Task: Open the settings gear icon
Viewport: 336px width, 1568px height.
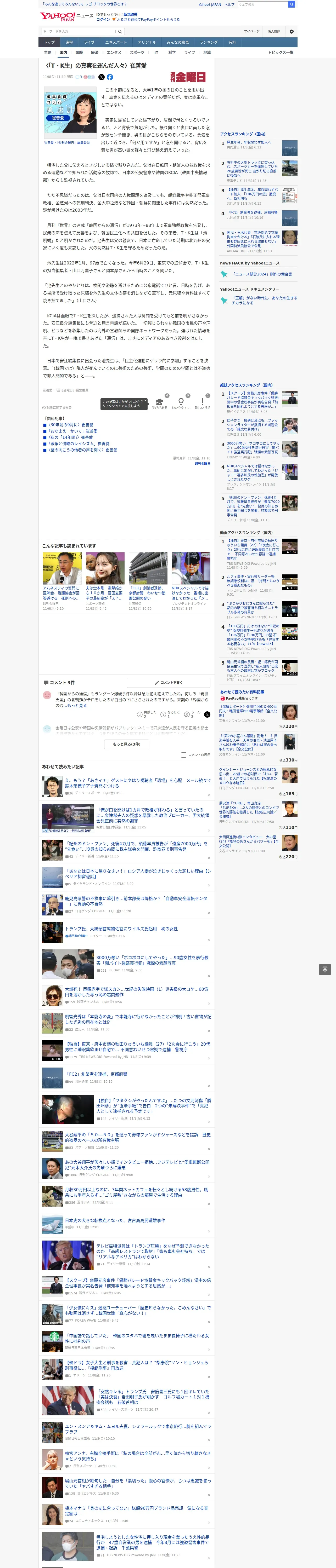Action: tap(292, 31)
